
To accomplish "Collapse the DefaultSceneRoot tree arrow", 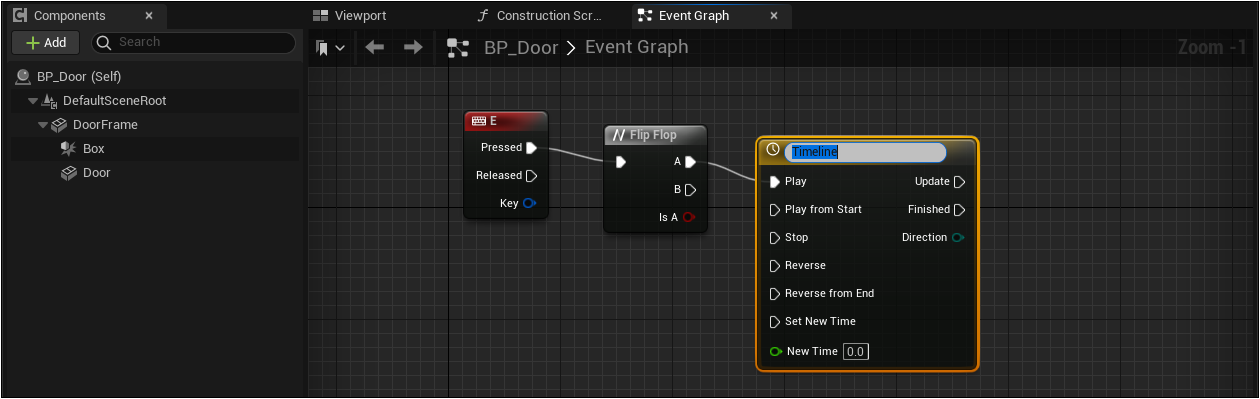I will 33,101.
